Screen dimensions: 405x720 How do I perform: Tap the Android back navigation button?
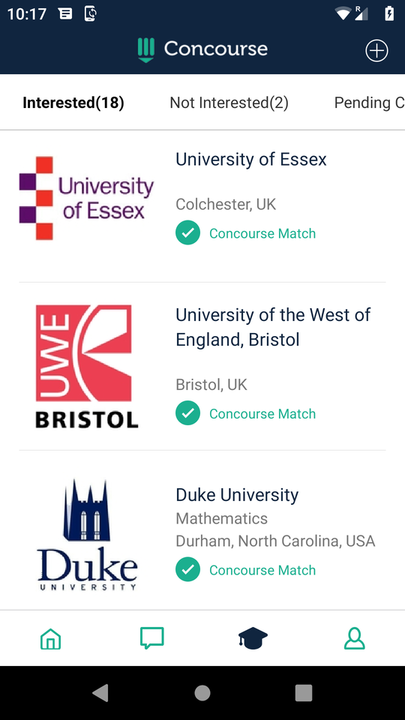pos(101,693)
